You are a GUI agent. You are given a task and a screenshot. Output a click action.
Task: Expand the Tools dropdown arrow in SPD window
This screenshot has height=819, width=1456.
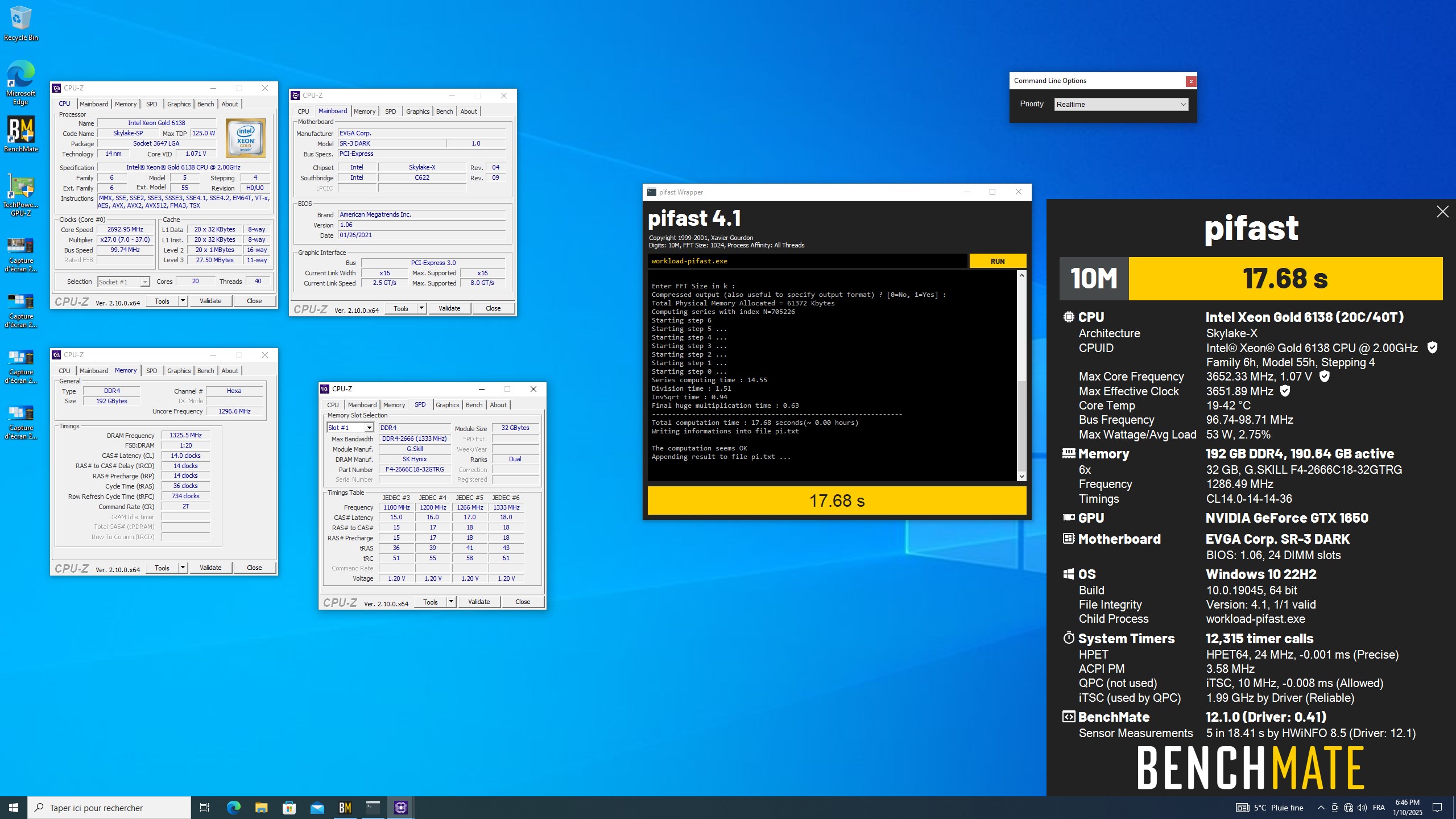tap(451, 602)
